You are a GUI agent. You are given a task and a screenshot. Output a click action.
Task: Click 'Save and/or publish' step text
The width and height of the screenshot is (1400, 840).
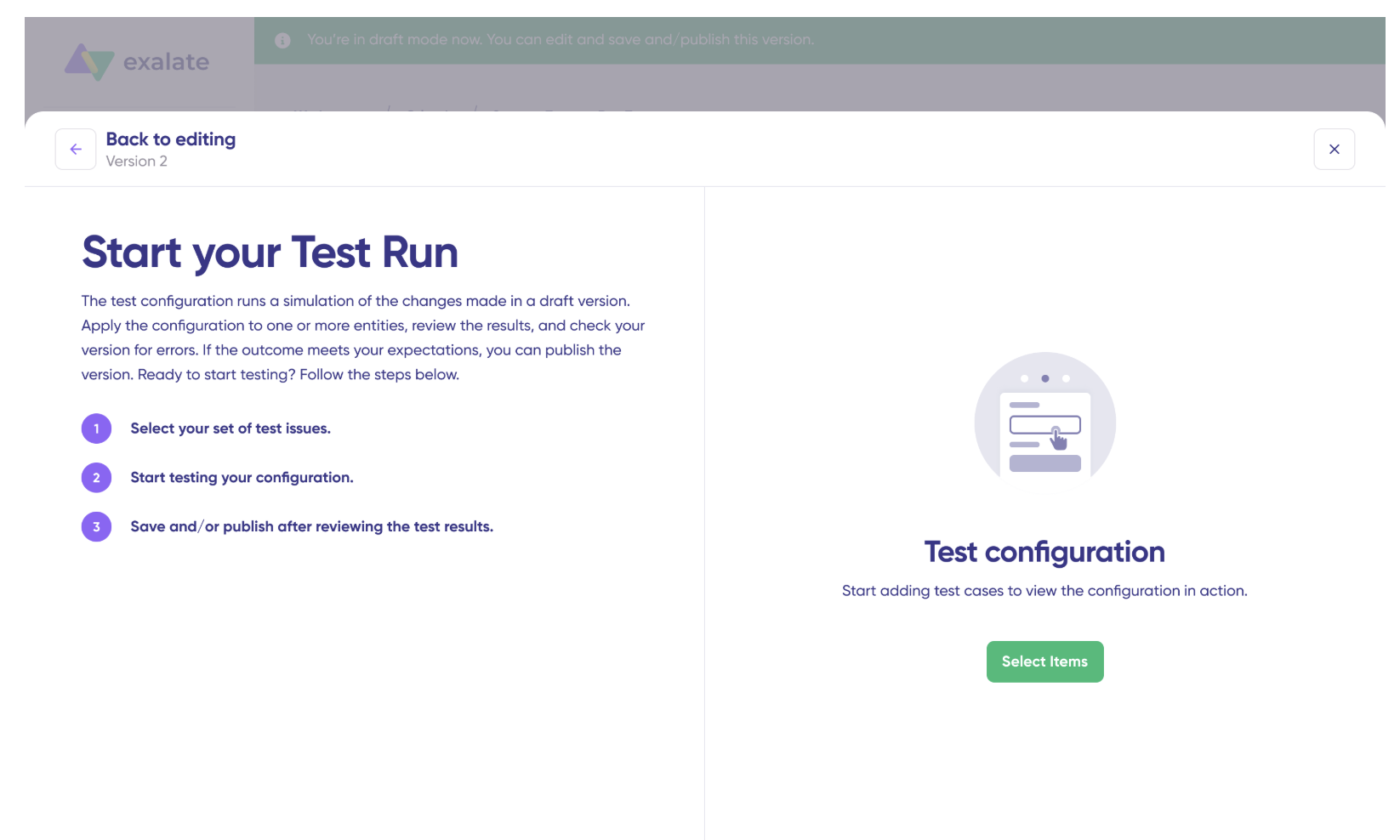click(x=311, y=527)
